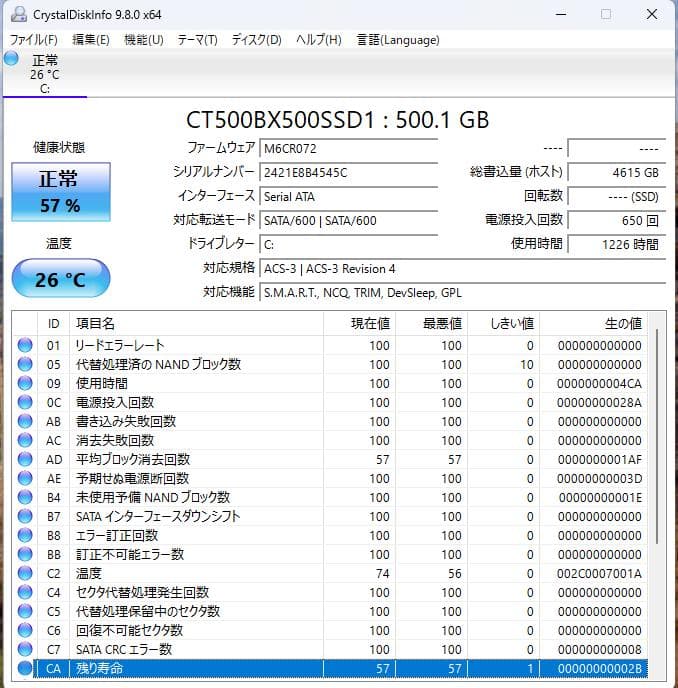Image resolution: width=678 pixels, height=688 pixels.
Task: Click the features field S.M.A.R.T., NCQ, TRIM
Action: (x=463, y=293)
